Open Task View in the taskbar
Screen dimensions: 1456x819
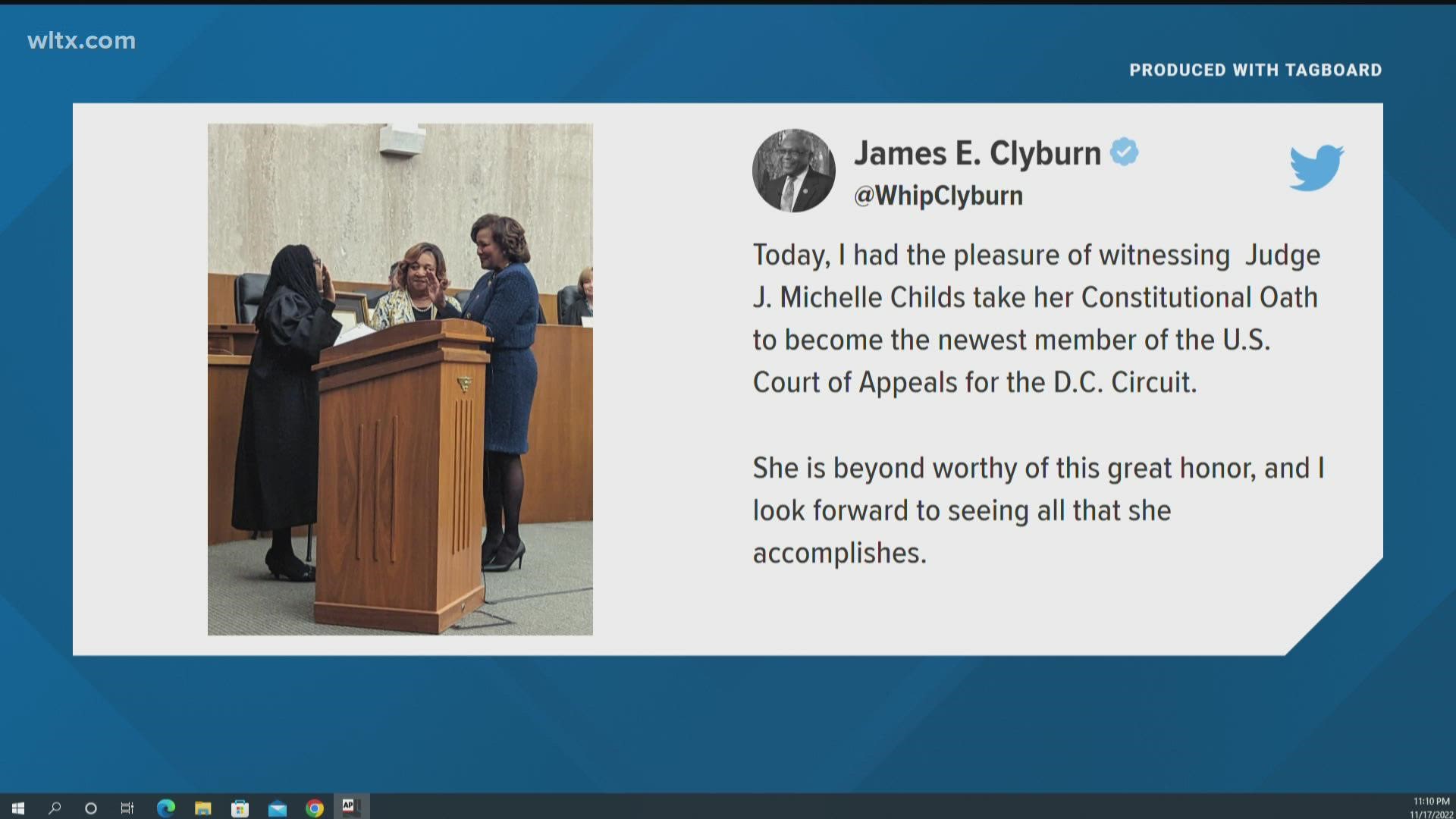pyautogui.click(x=127, y=808)
